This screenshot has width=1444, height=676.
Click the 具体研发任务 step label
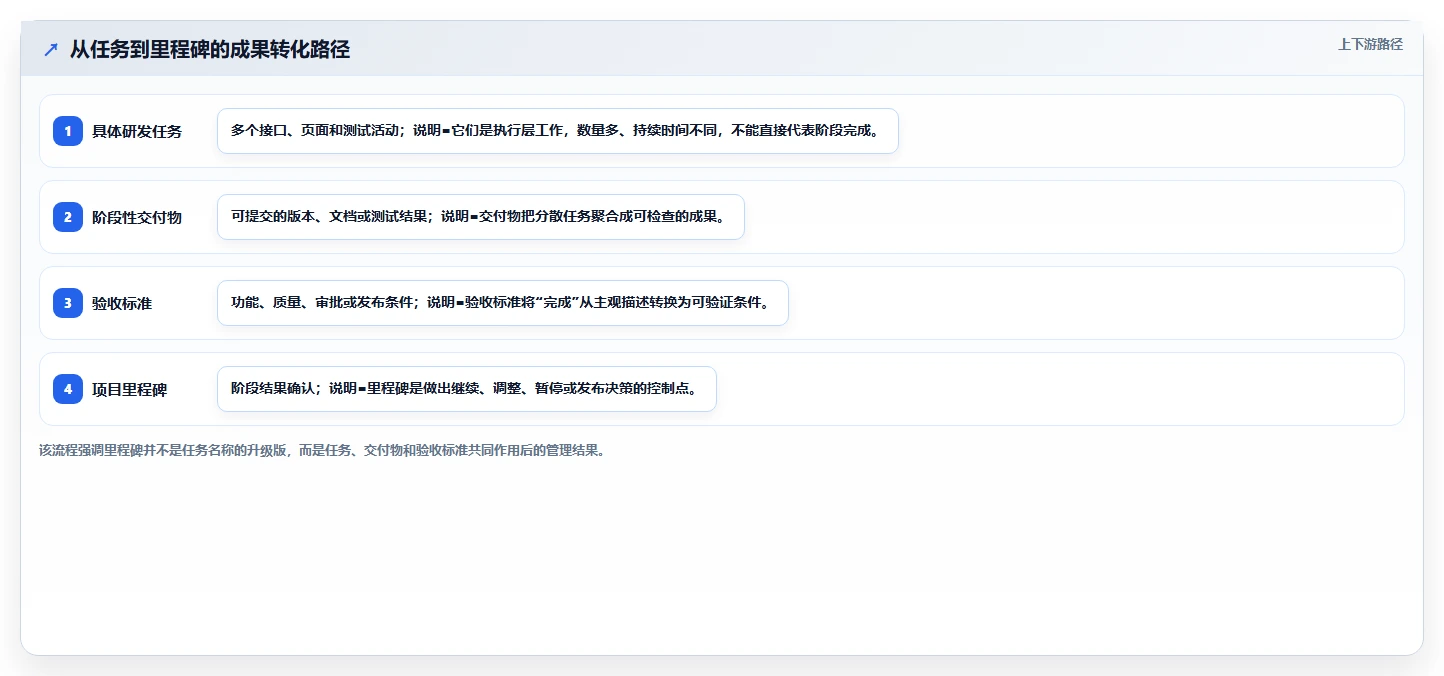[137, 131]
